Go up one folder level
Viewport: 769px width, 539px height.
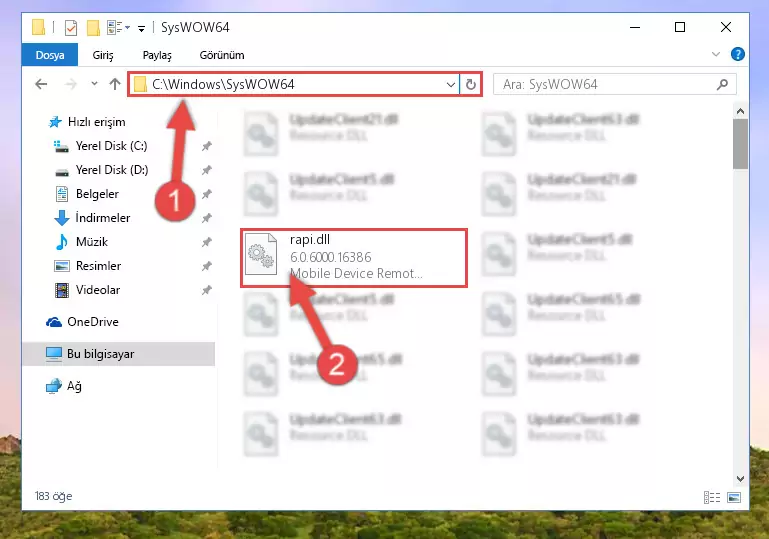(115, 84)
